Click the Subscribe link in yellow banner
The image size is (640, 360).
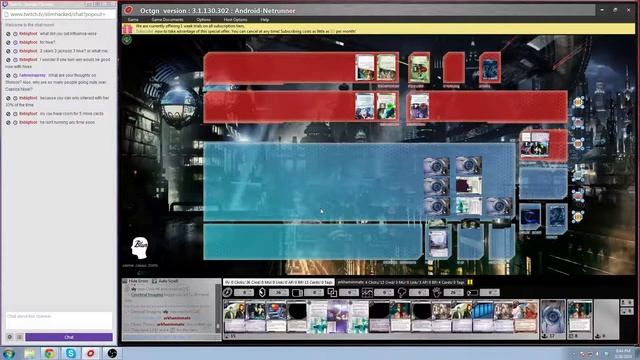tap(144, 31)
